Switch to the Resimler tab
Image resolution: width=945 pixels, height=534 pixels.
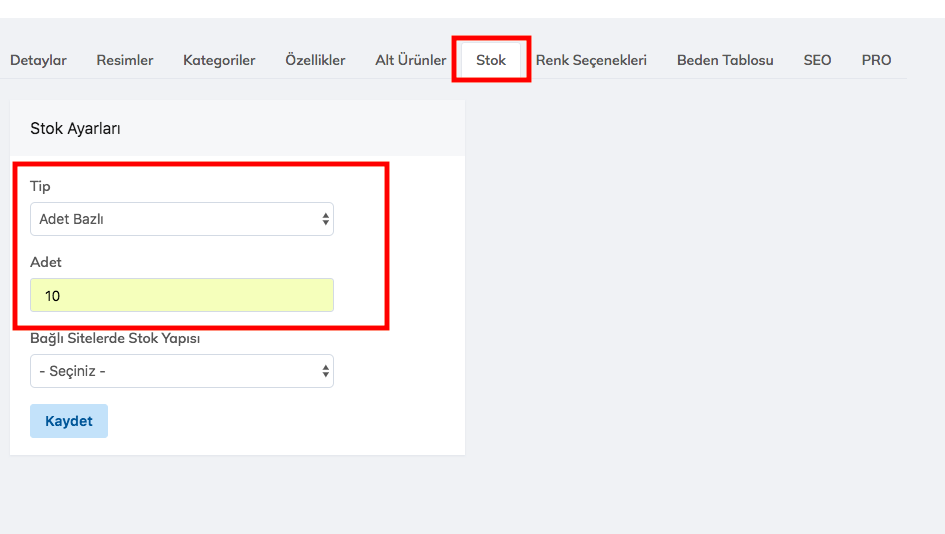125,60
